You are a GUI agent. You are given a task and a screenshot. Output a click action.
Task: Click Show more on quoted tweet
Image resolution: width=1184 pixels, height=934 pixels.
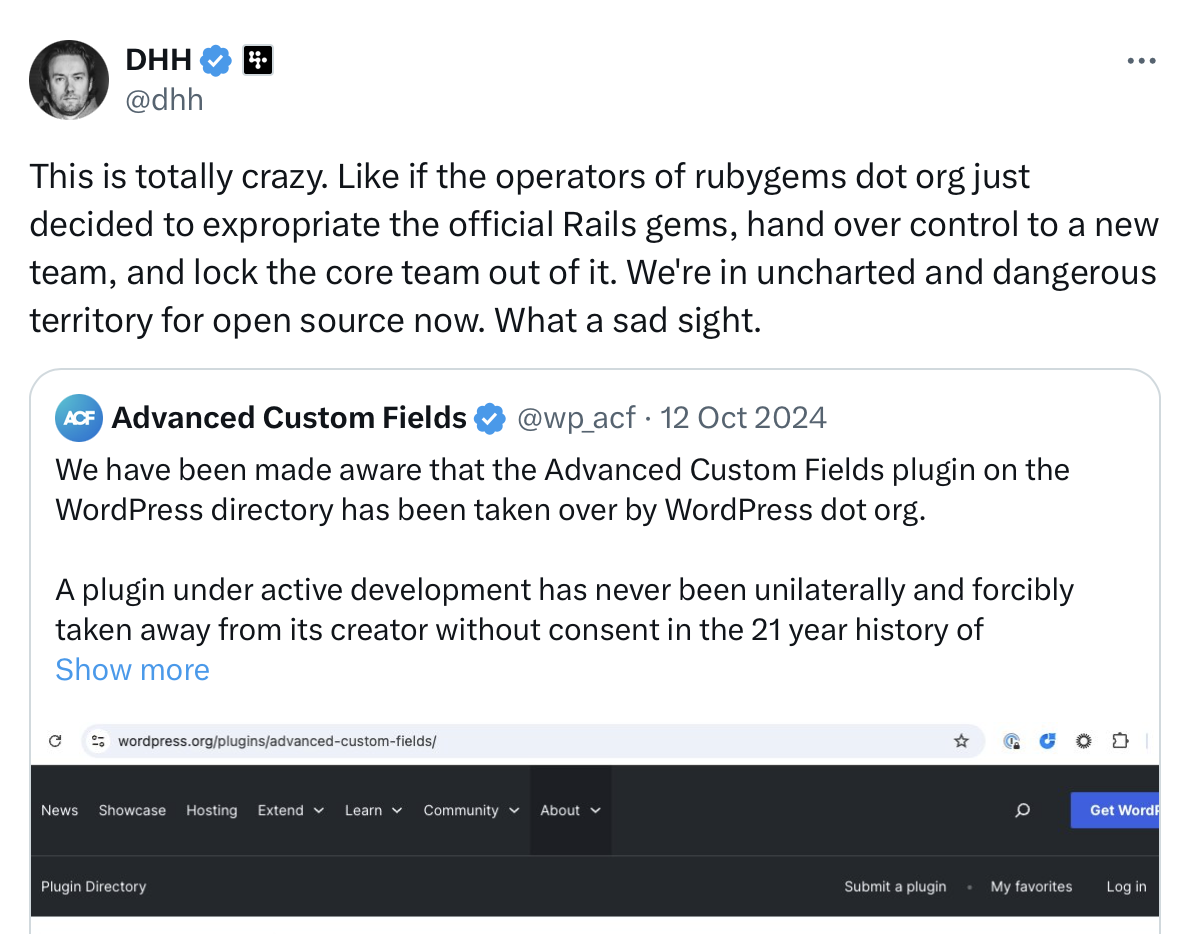132,670
